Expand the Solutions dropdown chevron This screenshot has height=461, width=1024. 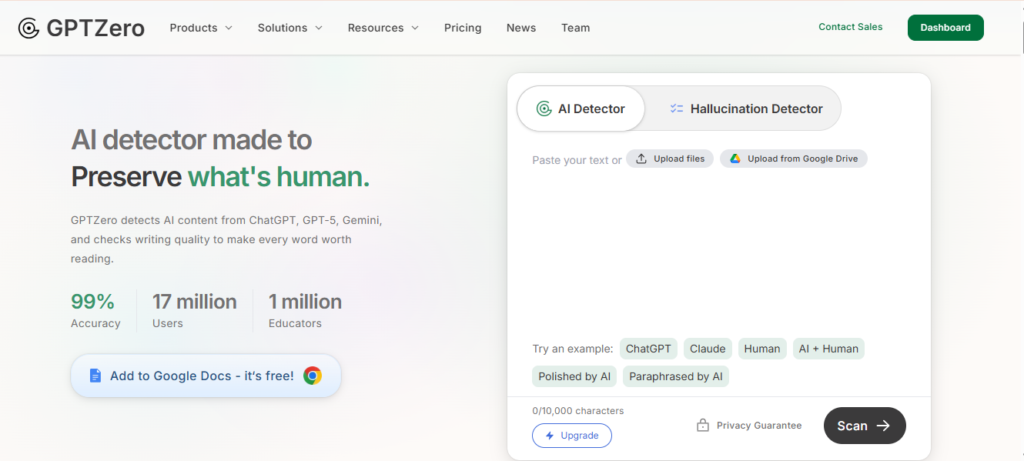319,28
